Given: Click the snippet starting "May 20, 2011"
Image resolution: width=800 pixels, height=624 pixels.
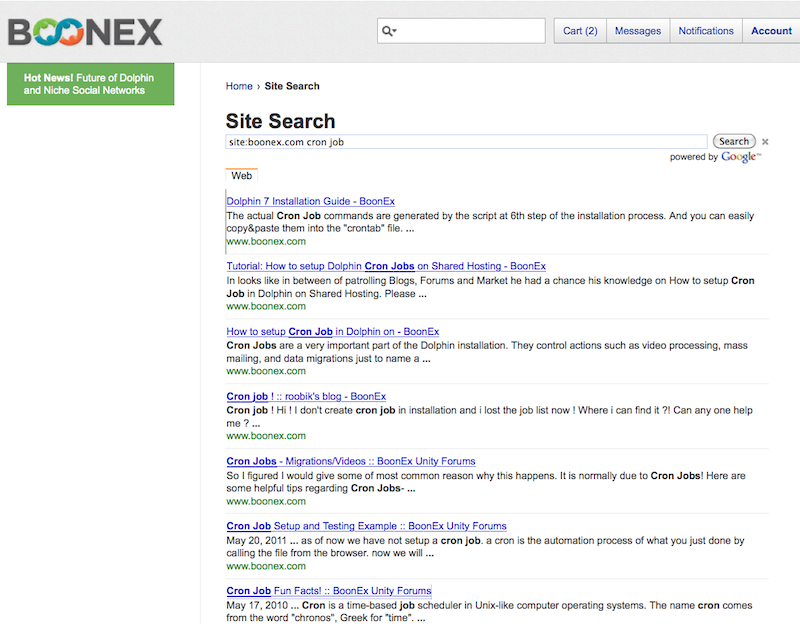Looking at the screenshot, I should tap(485, 546).
